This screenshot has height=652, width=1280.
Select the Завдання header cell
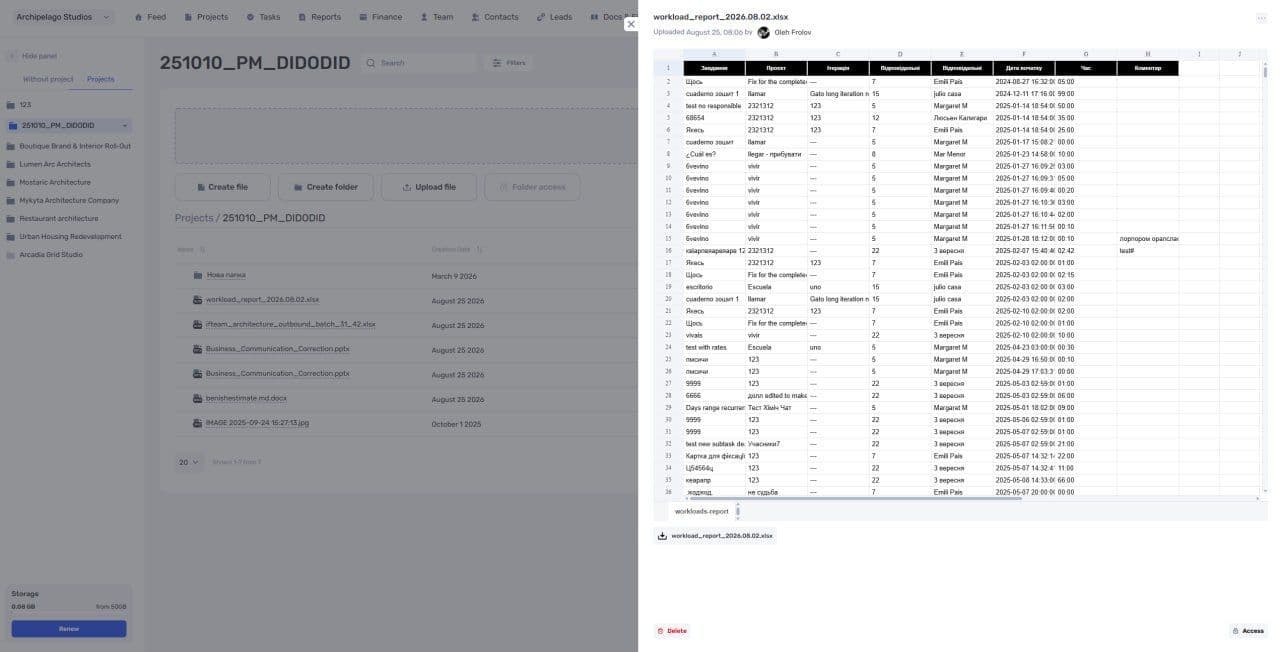(x=714, y=68)
